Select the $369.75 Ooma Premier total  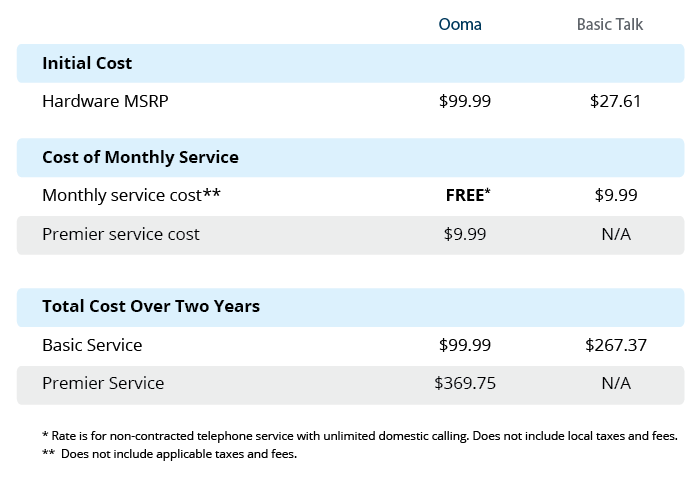(465, 383)
